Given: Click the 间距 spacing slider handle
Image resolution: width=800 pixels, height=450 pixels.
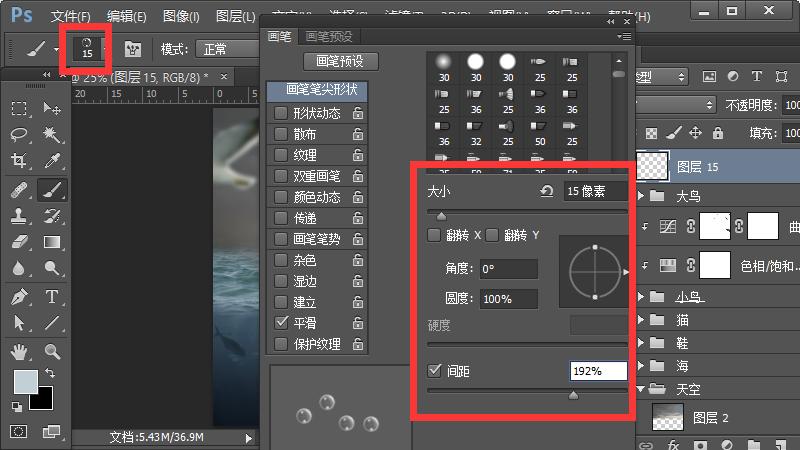Looking at the screenshot, I should click(573, 395).
